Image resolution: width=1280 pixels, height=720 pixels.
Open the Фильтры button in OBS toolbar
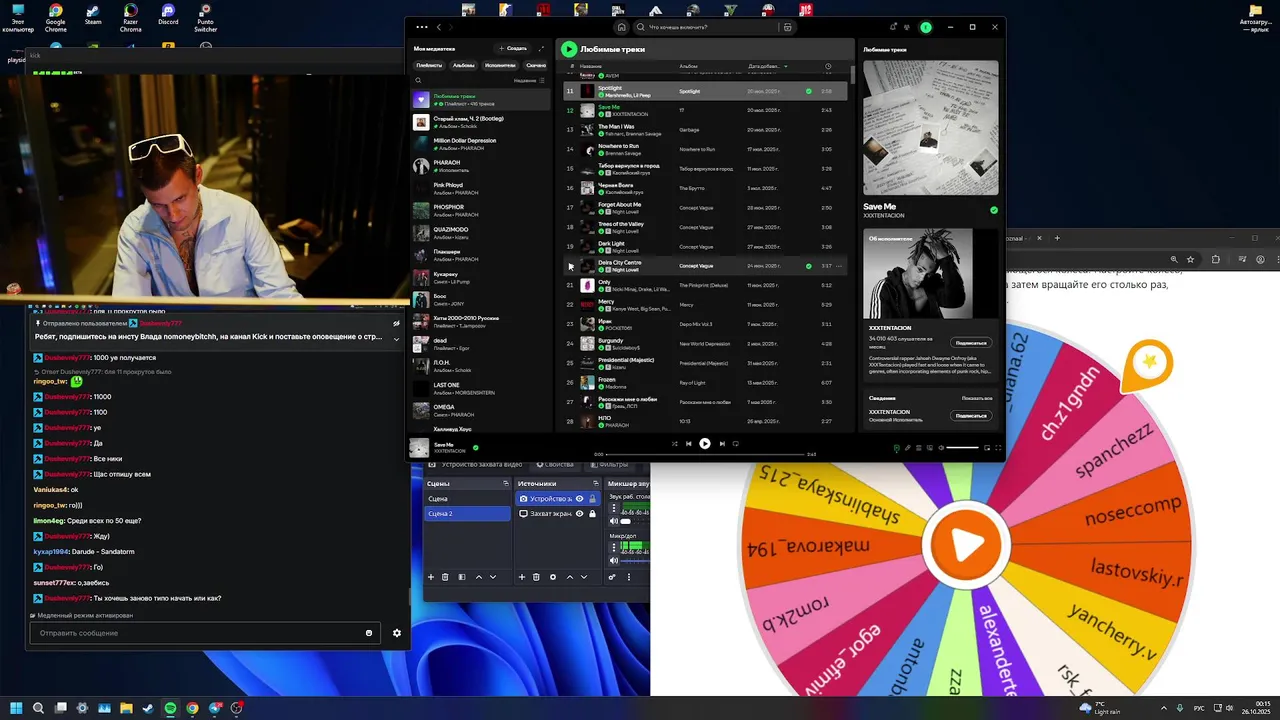(x=609, y=464)
